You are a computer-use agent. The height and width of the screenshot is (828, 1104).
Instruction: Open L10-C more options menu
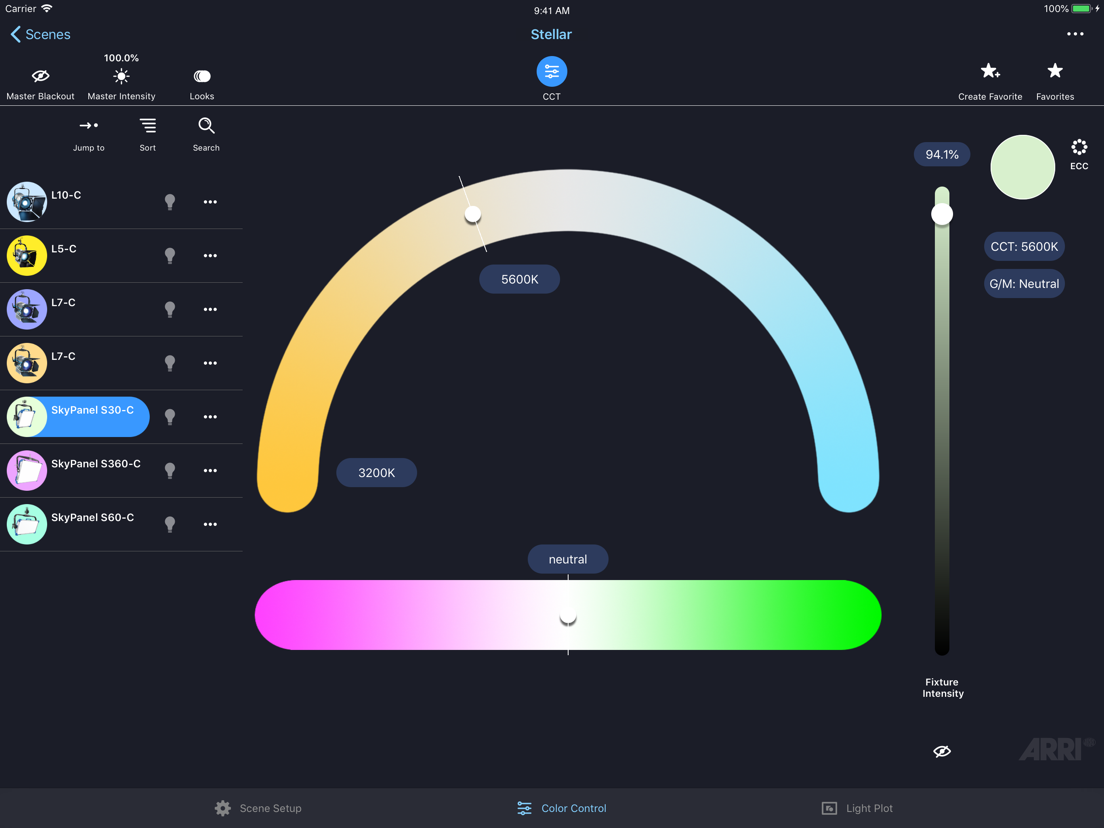pyautogui.click(x=210, y=202)
